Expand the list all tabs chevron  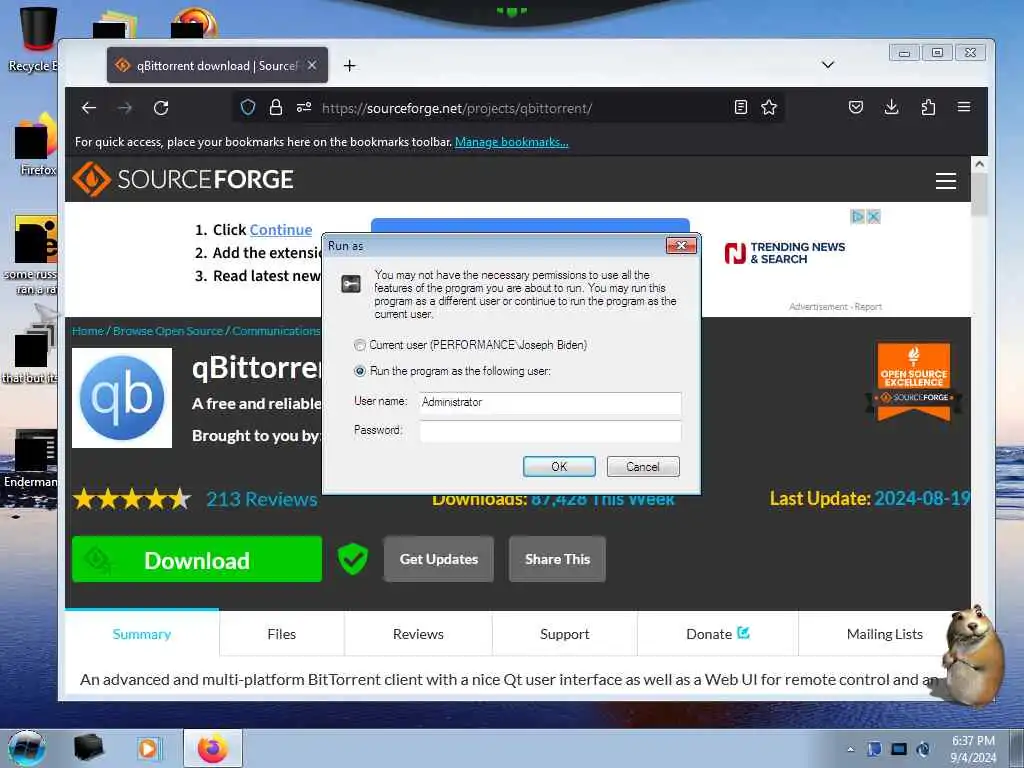tap(827, 65)
